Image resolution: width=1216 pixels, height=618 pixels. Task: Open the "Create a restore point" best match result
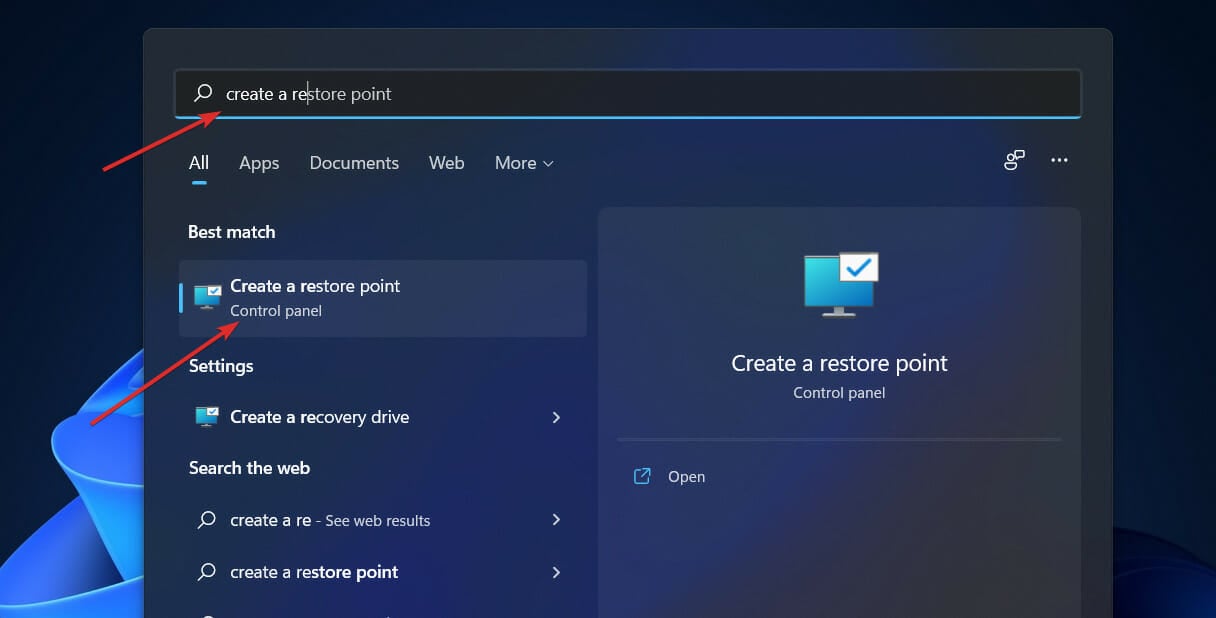point(383,298)
